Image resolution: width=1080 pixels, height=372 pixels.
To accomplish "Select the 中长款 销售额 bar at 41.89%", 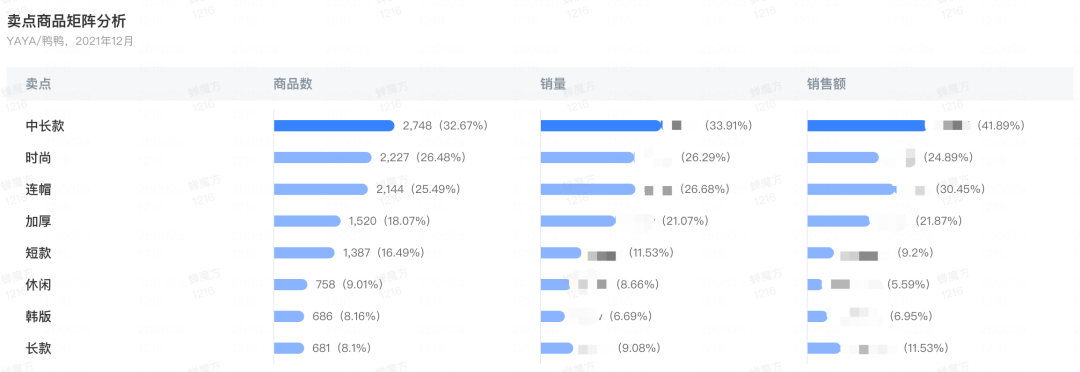I will pos(866,125).
